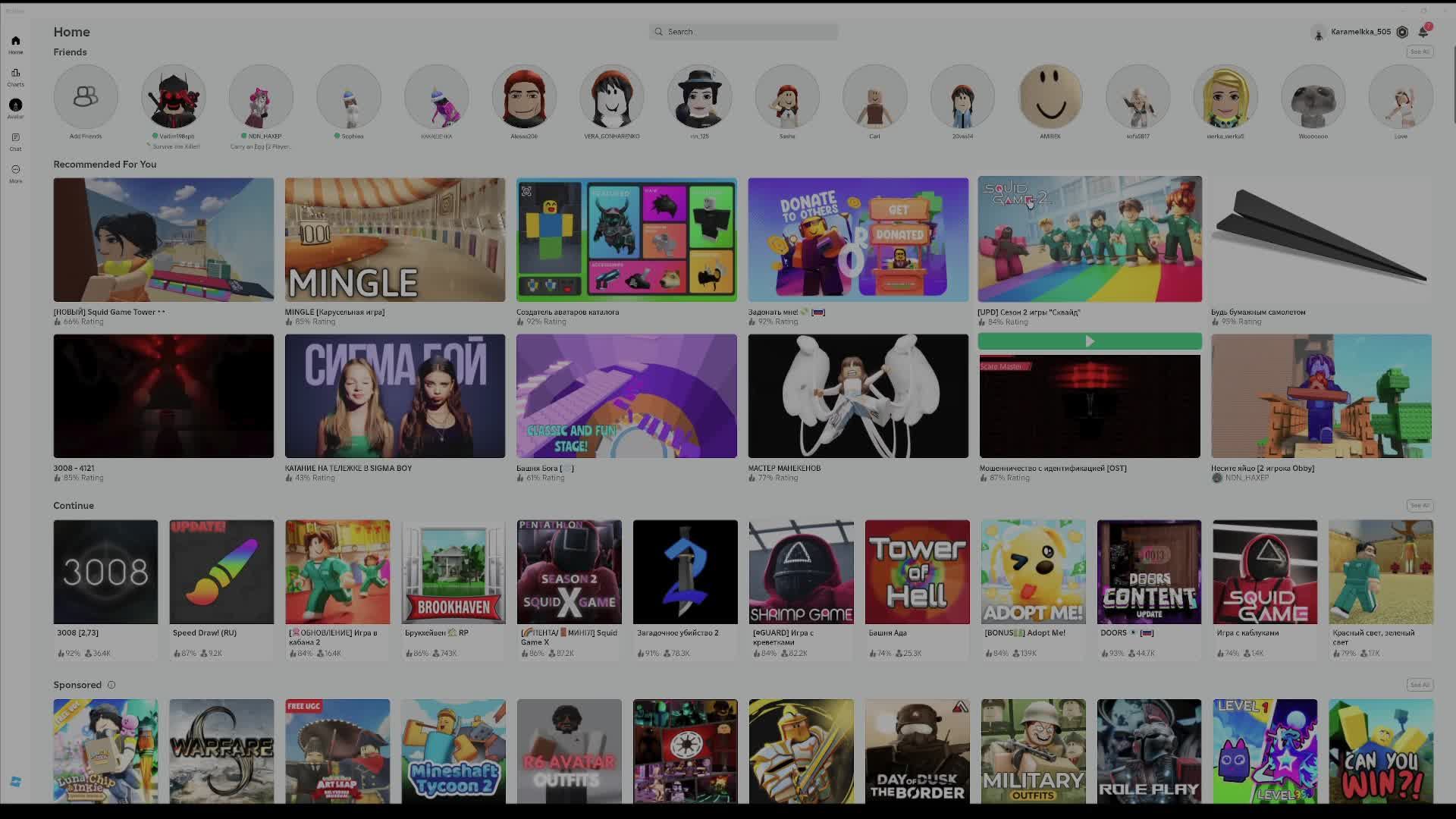1456x819 pixels.
Task: Open friend Woooooon's avatar
Action: [1313, 96]
